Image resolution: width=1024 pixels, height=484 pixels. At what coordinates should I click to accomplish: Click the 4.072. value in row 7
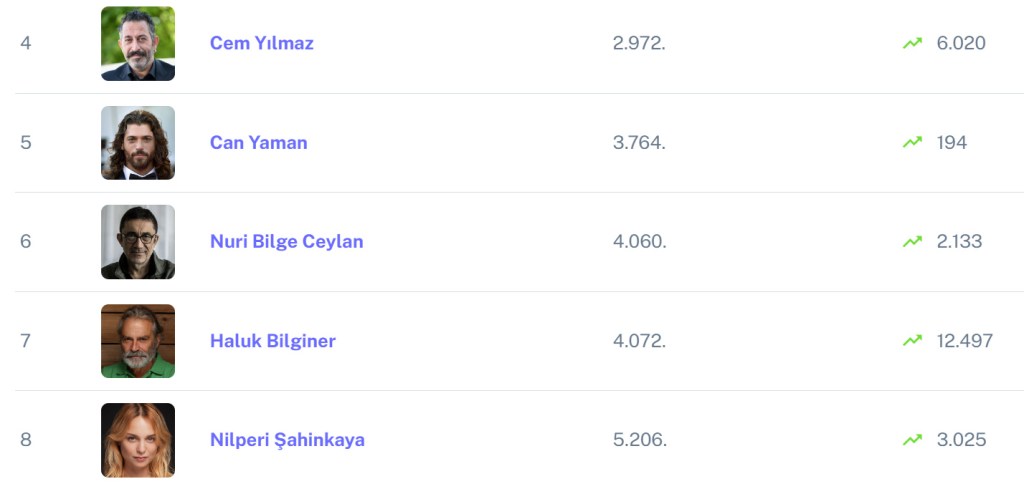pyautogui.click(x=639, y=340)
